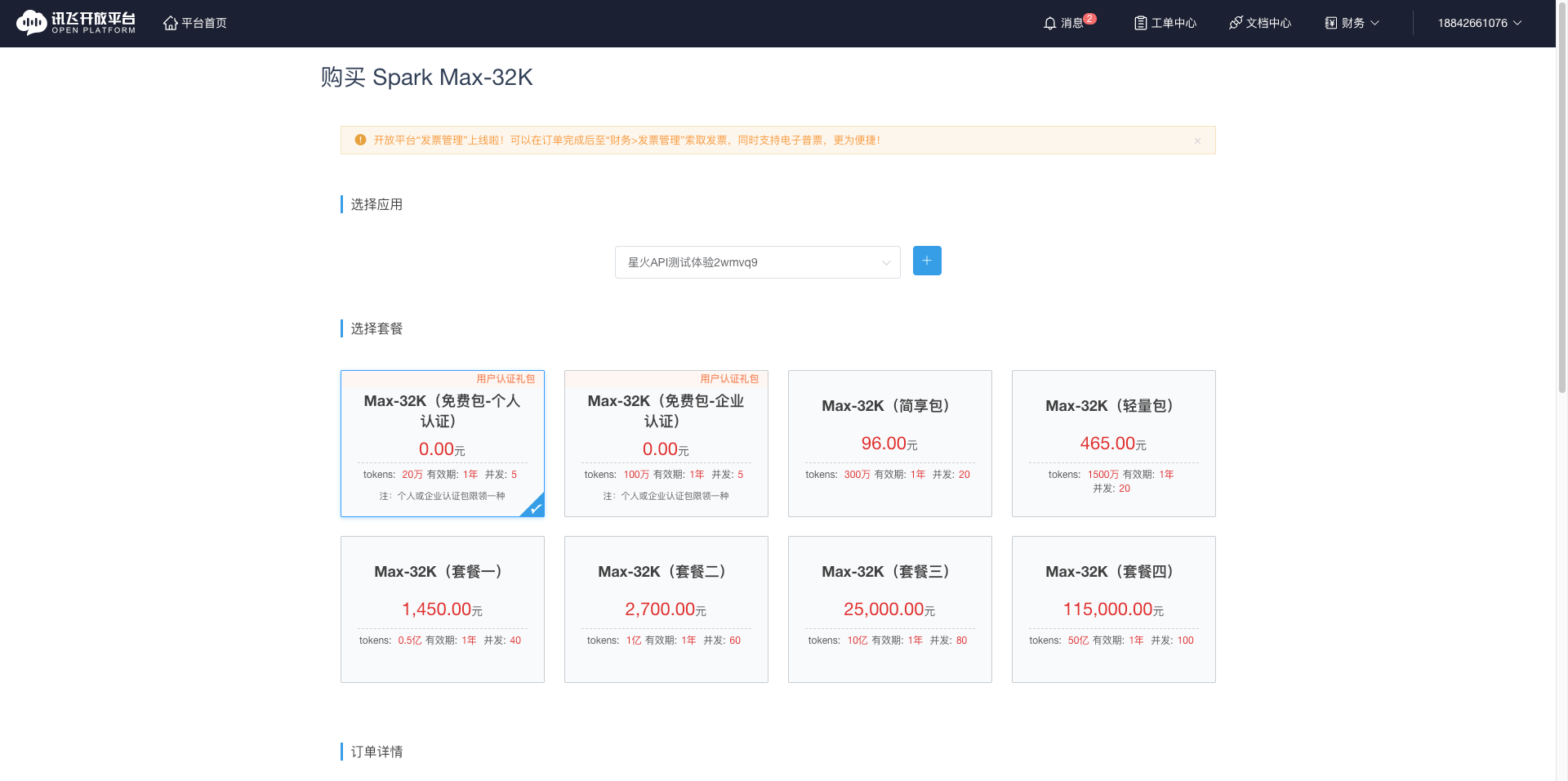
Task: Expand the 18842661076 account dropdown
Action: coord(1479,23)
